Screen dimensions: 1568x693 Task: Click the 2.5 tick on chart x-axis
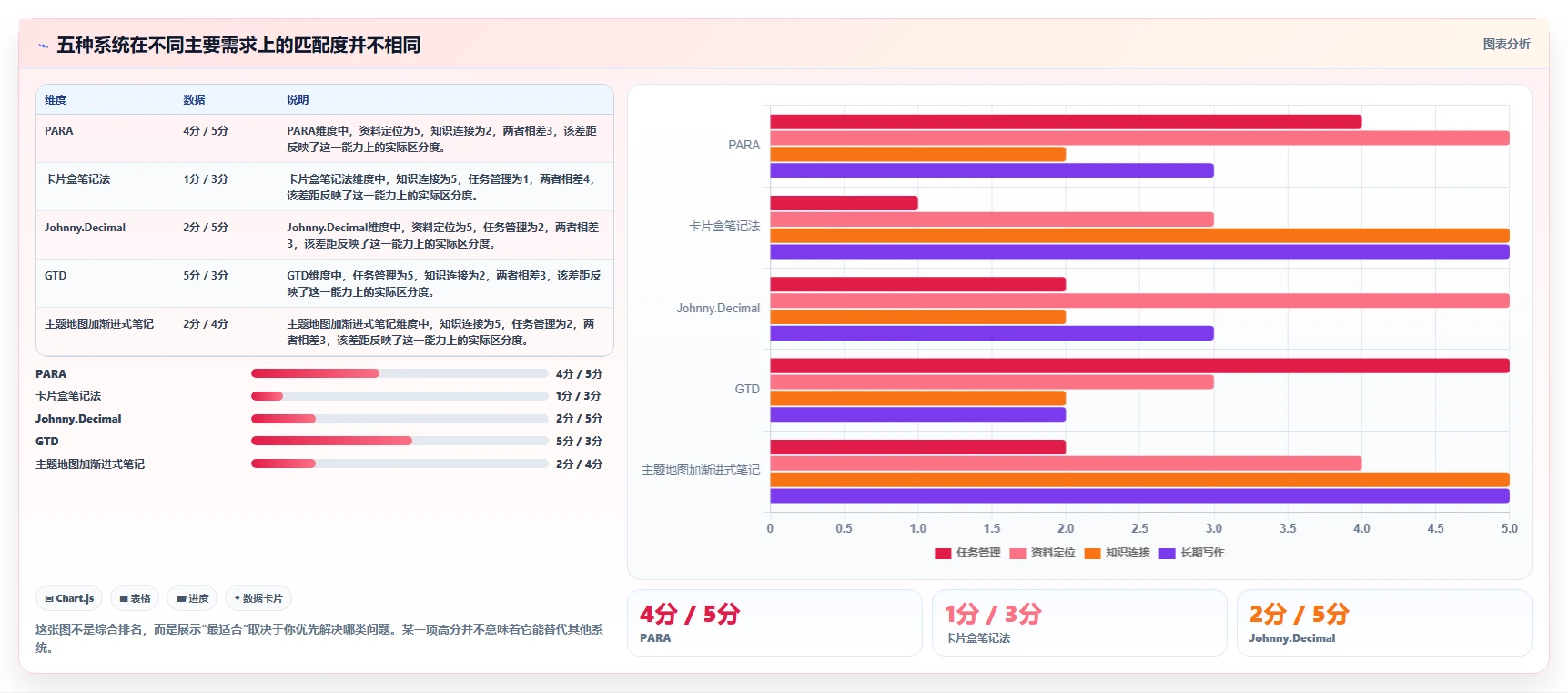pos(1139,529)
